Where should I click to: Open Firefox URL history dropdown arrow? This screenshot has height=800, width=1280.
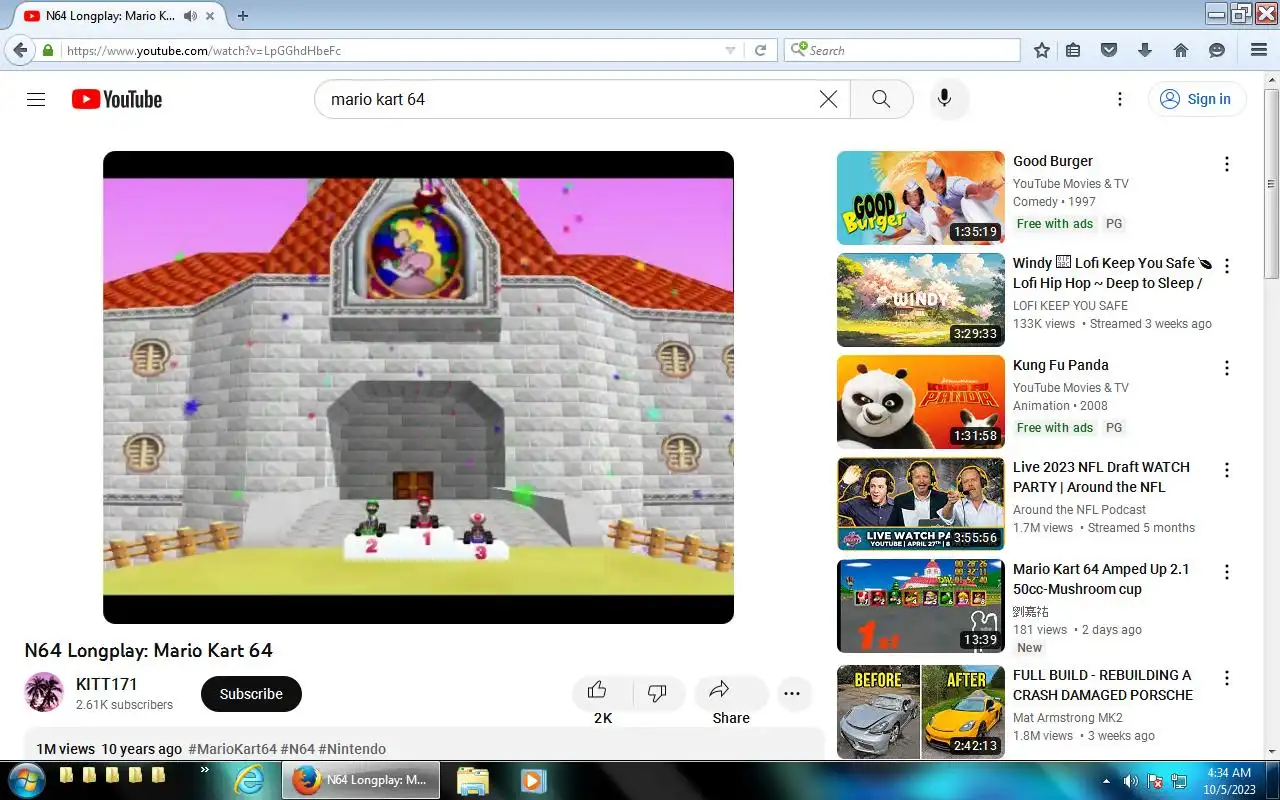[x=730, y=50]
